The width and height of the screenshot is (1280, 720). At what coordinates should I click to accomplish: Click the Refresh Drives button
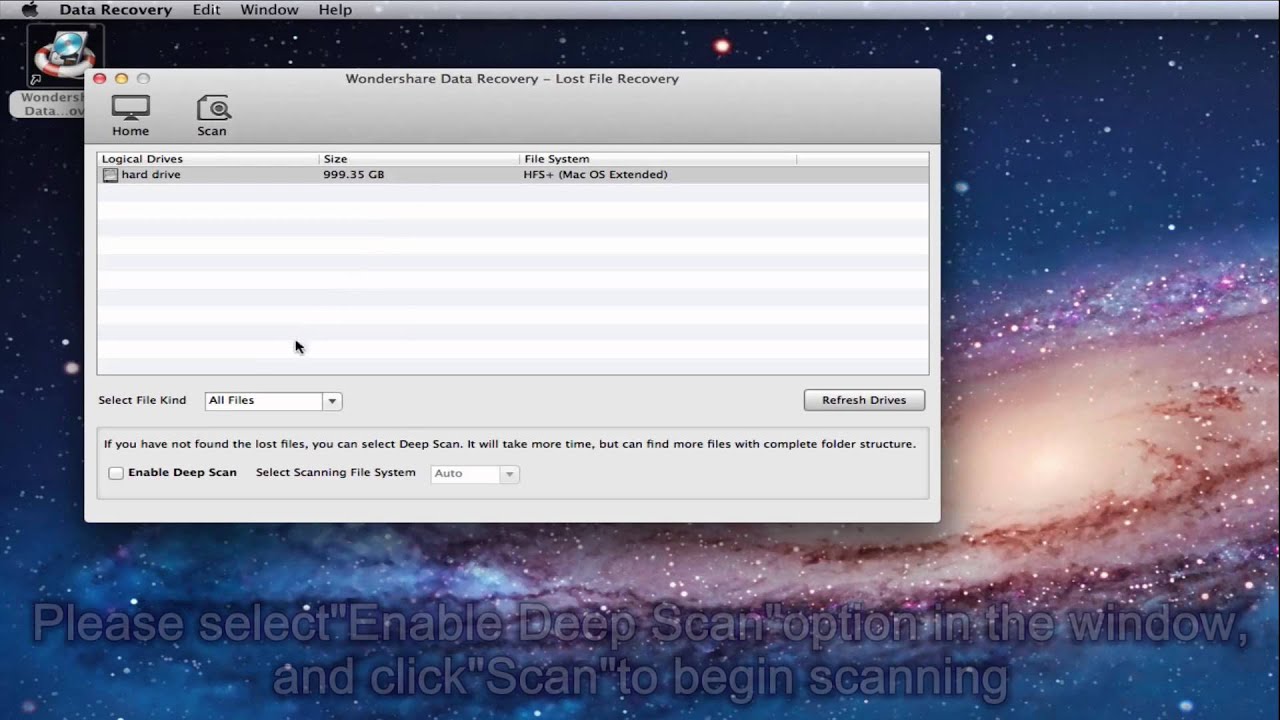click(x=864, y=400)
